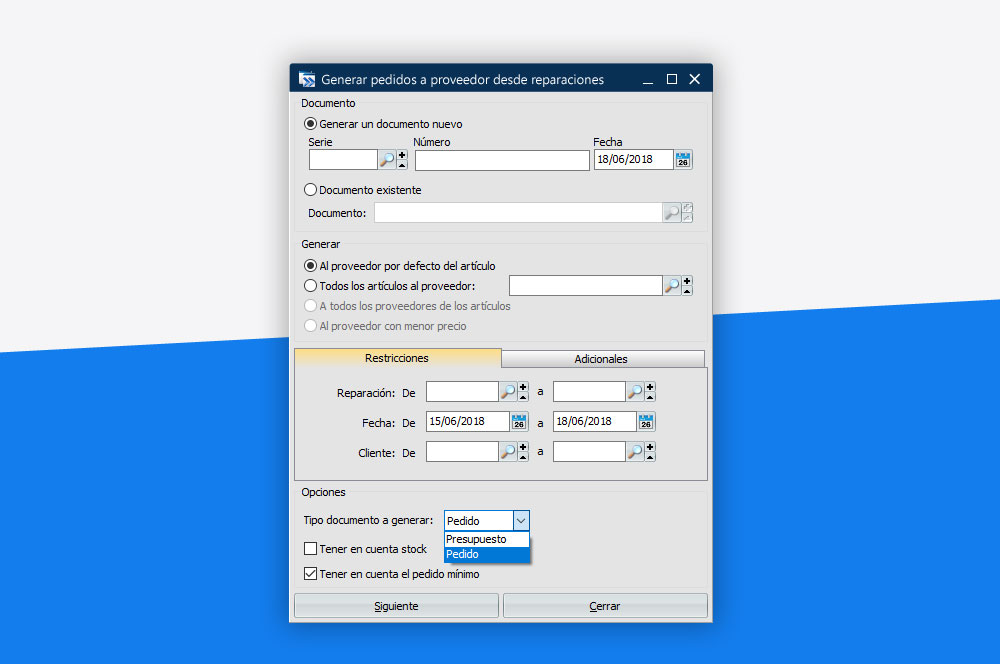Click search icon for Cliente 'a' field
The width and height of the screenshot is (1000, 664).
point(635,452)
